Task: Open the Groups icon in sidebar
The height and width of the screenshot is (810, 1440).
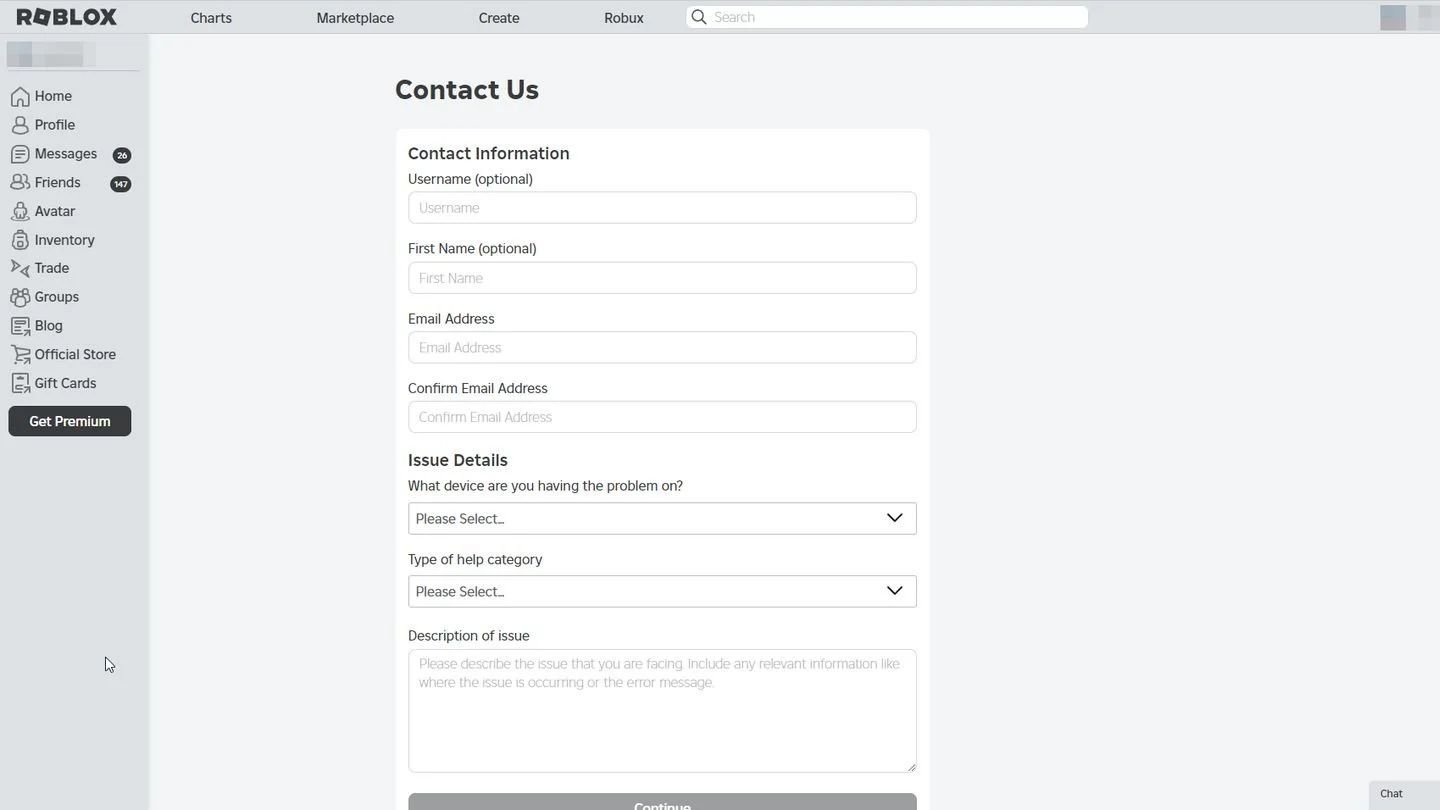Action: coord(20,297)
